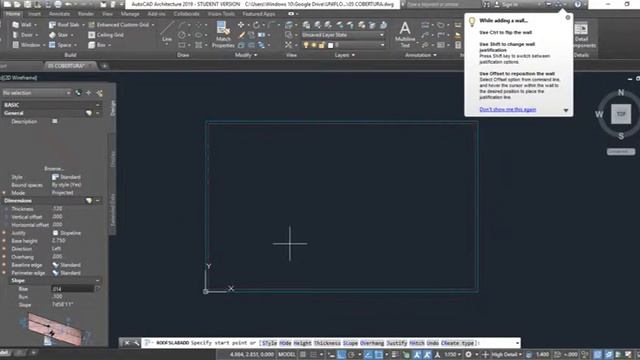640x360 pixels.
Task: Collapse the BASIC category in Properties
Action: pos(98,105)
